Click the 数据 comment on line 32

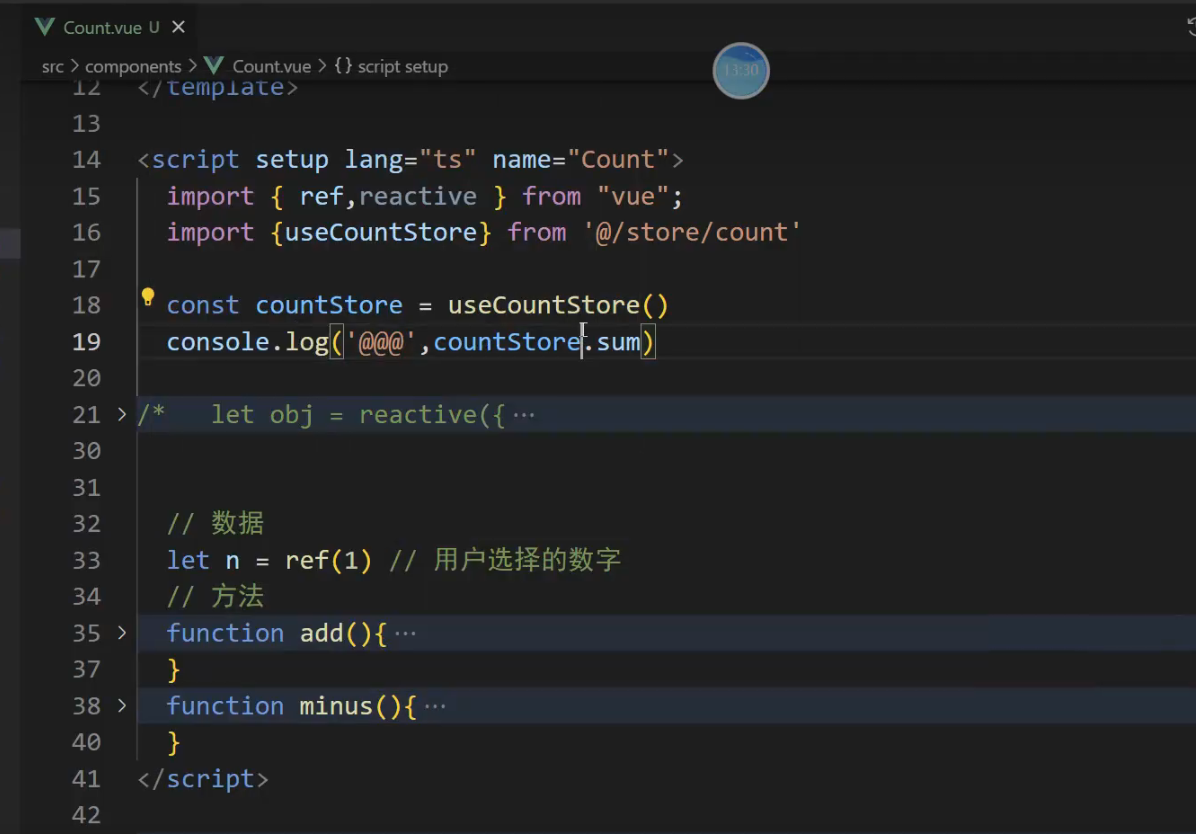point(237,523)
